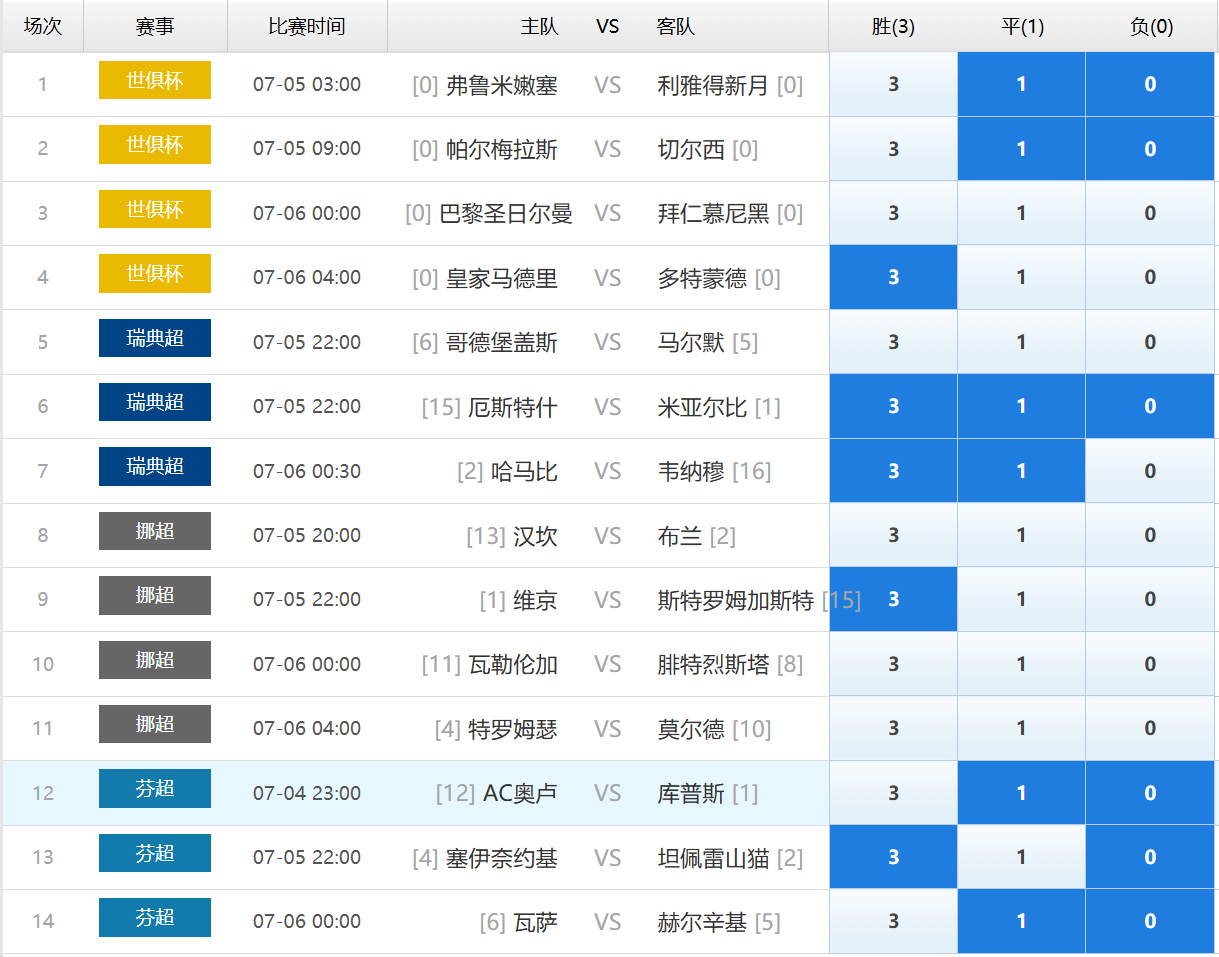
Task: Click away team 切尔西
Action: tap(691, 149)
